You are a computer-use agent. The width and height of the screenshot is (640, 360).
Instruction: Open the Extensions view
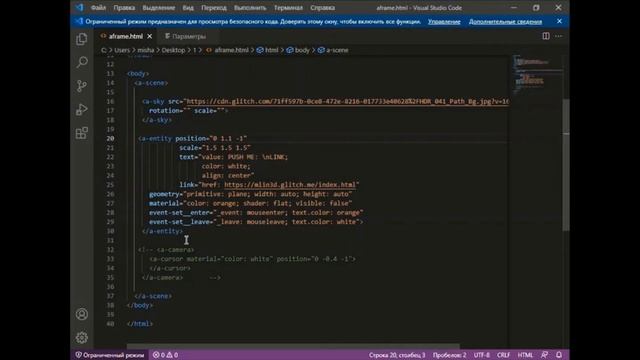click(x=82, y=133)
